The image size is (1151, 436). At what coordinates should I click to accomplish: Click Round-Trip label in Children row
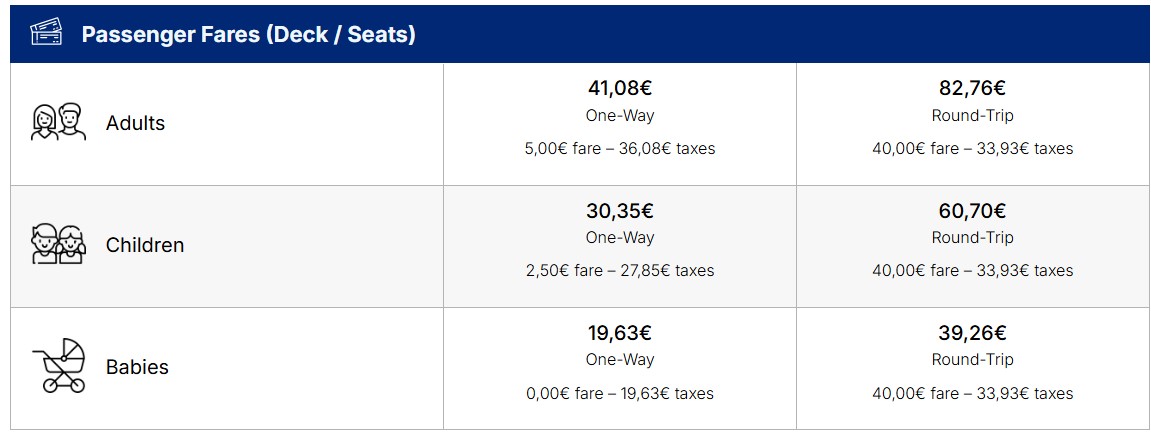[972, 238]
